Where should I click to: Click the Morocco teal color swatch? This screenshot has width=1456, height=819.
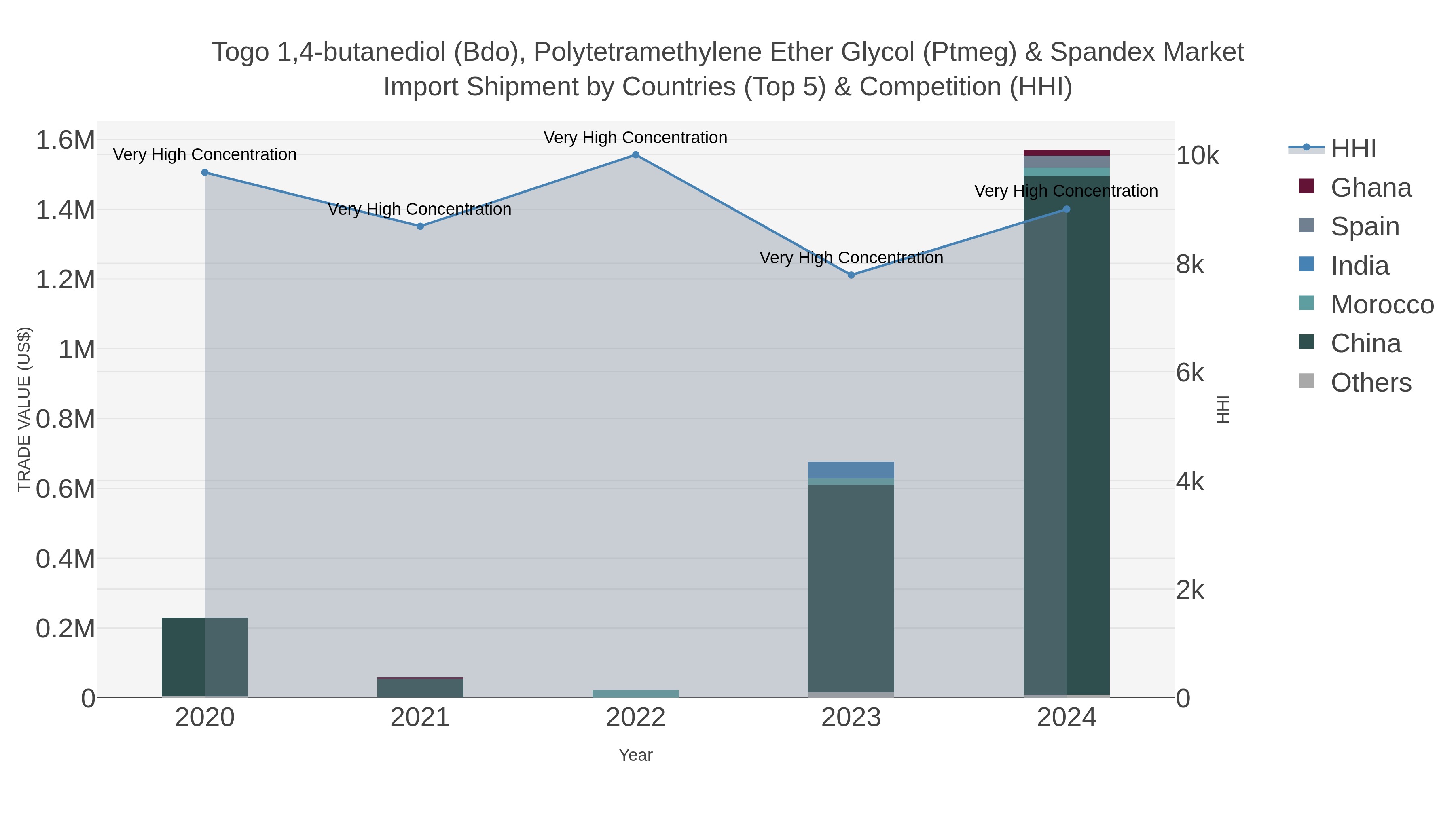pos(1306,303)
